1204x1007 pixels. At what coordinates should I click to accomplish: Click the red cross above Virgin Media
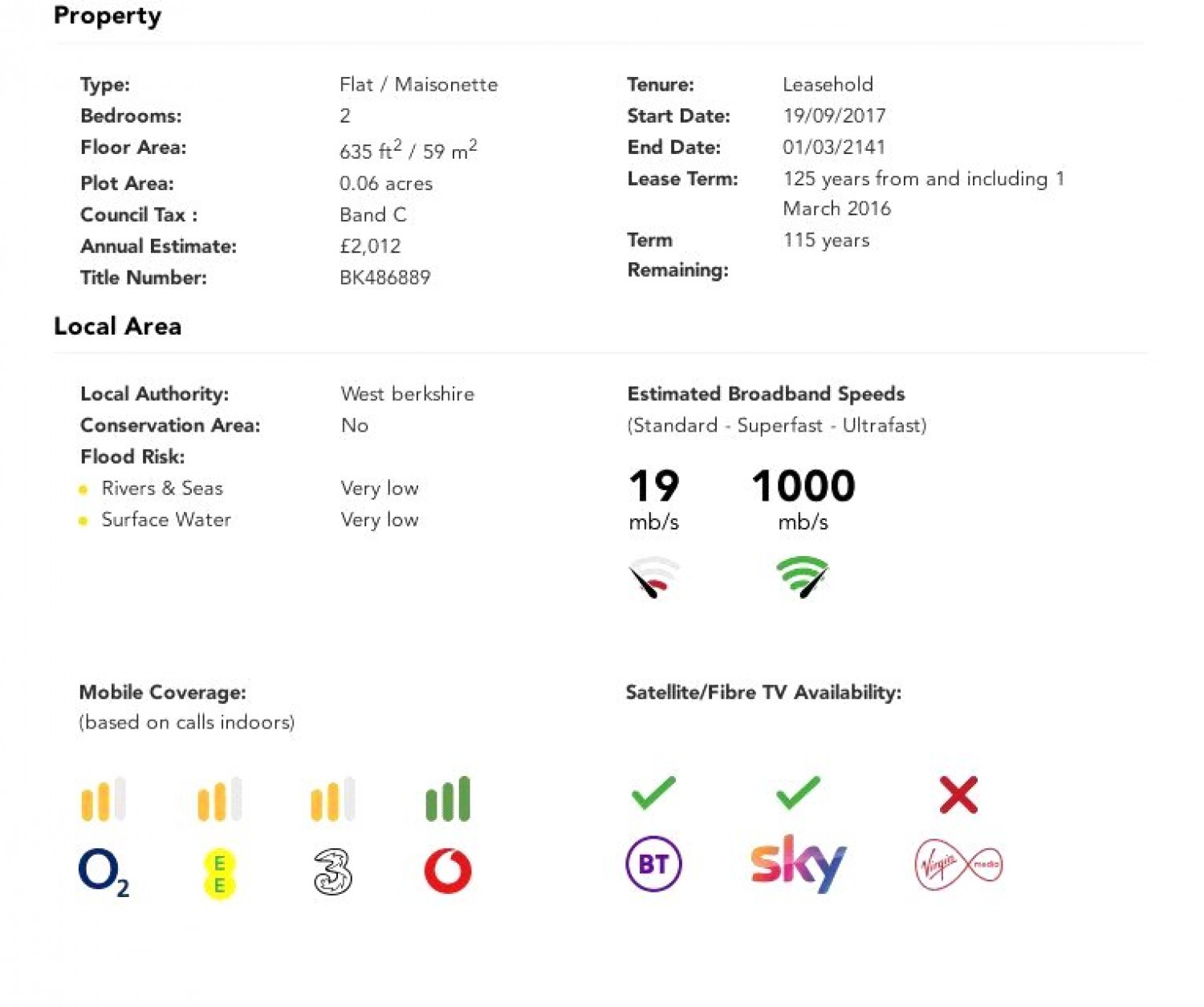(958, 795)
